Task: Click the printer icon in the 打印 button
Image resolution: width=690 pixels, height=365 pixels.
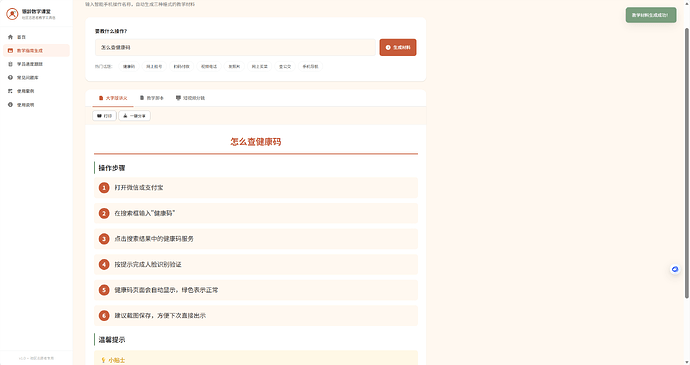Action: 99,116
